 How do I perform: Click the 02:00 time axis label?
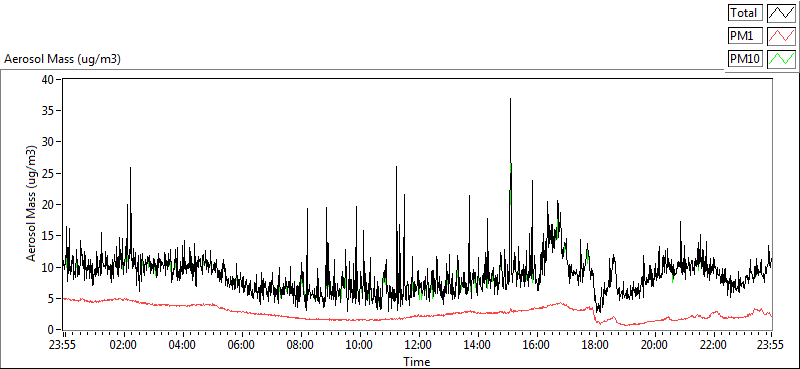coord(123,344)
